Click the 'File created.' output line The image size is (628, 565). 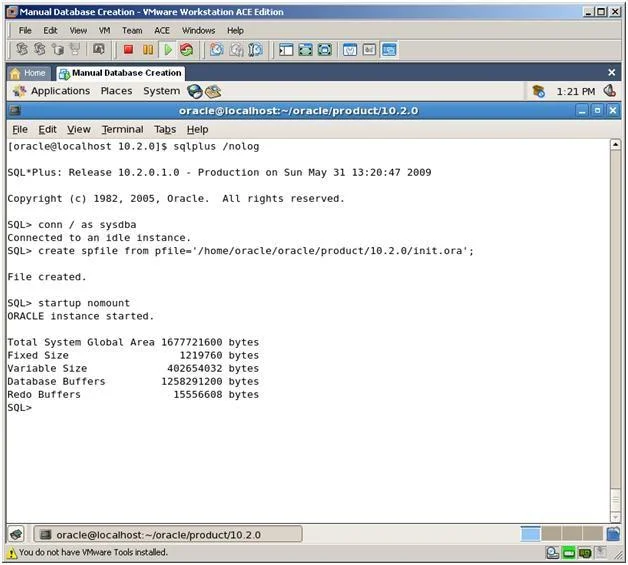pos(47,277)
